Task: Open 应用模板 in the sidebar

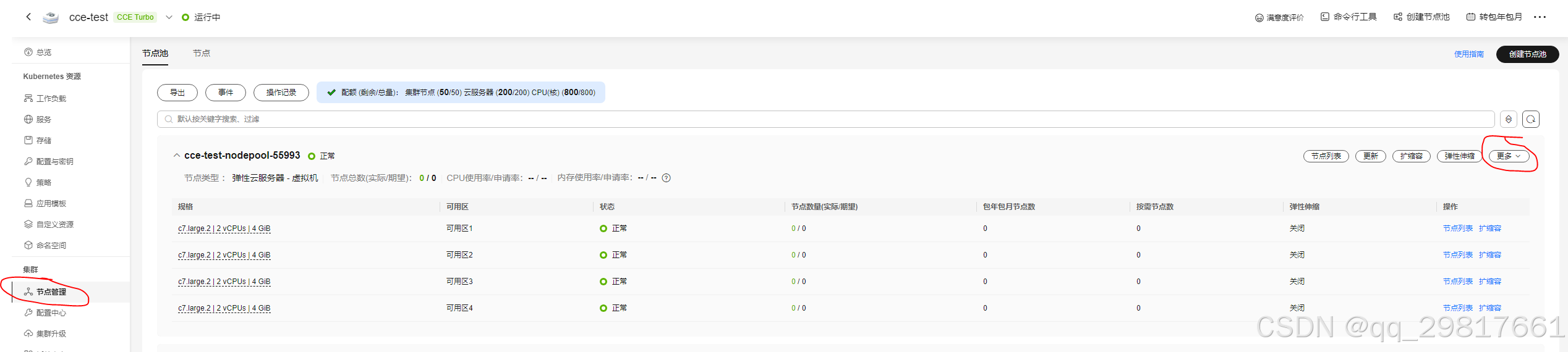Action: coord(45,204)
